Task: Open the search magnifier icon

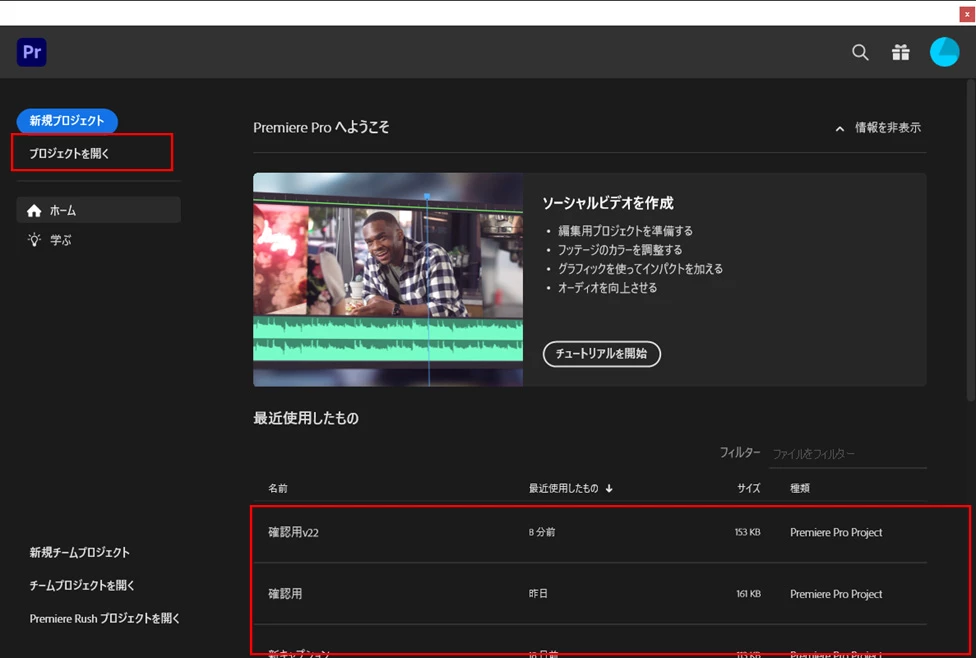Action: pos(860,52)
